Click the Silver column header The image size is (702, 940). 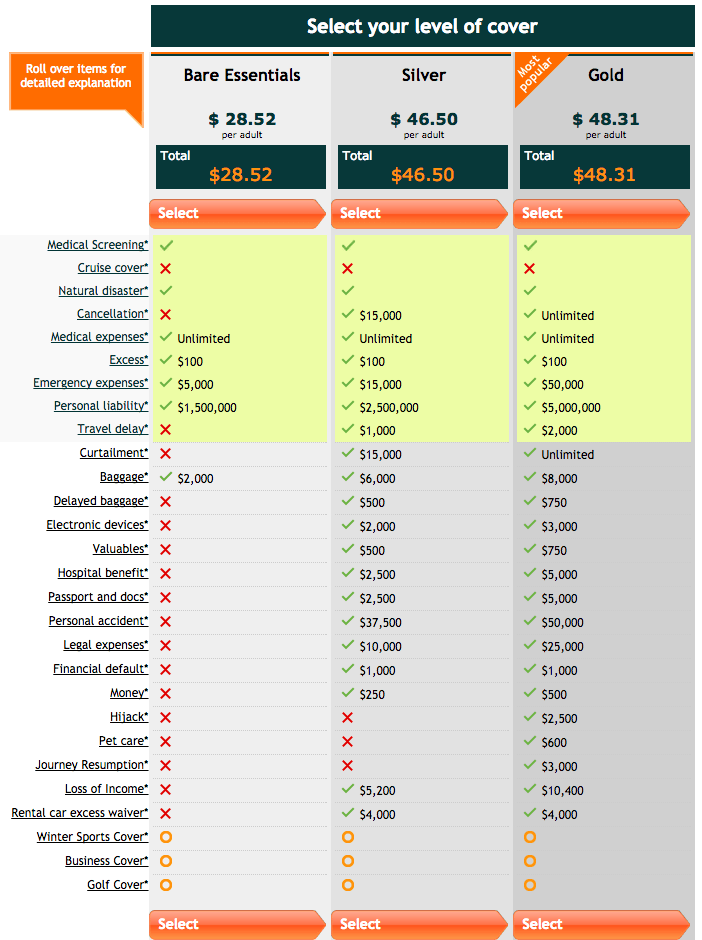(423, 75)
